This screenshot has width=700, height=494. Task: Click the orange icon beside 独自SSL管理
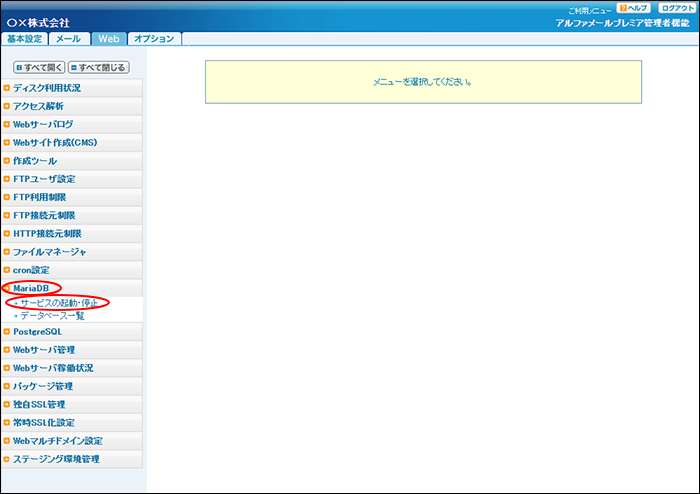(7, 405)
